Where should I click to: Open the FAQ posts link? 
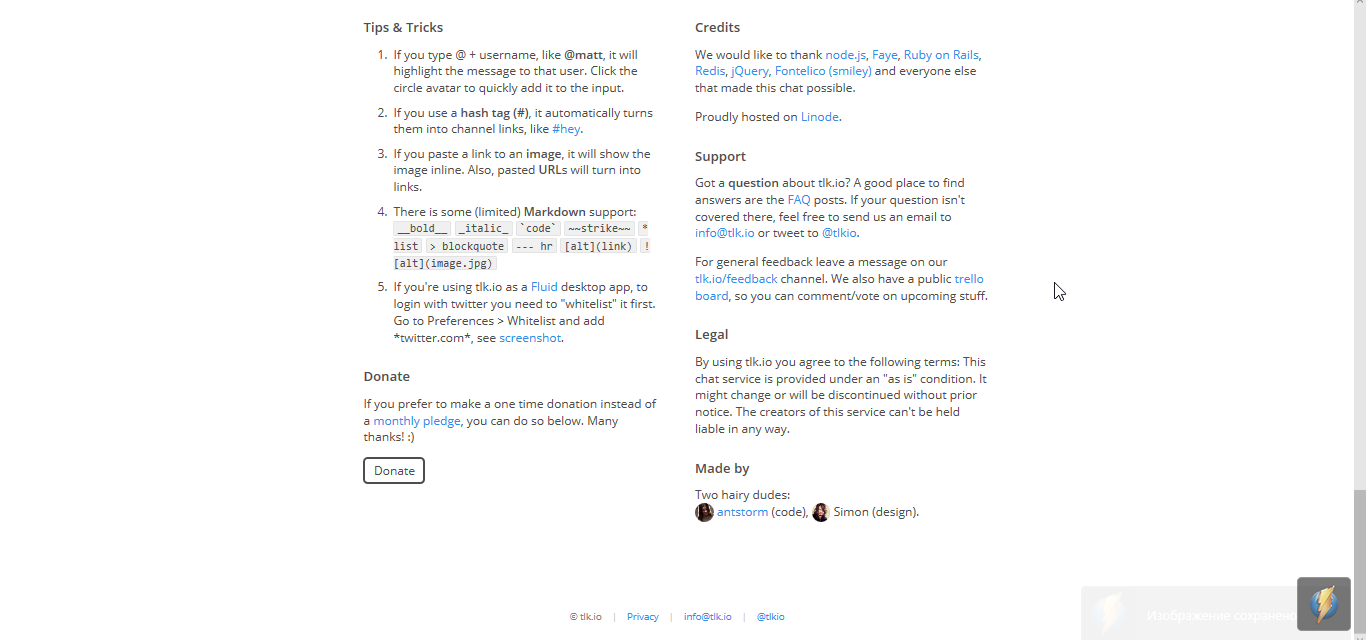click(799, 200)
